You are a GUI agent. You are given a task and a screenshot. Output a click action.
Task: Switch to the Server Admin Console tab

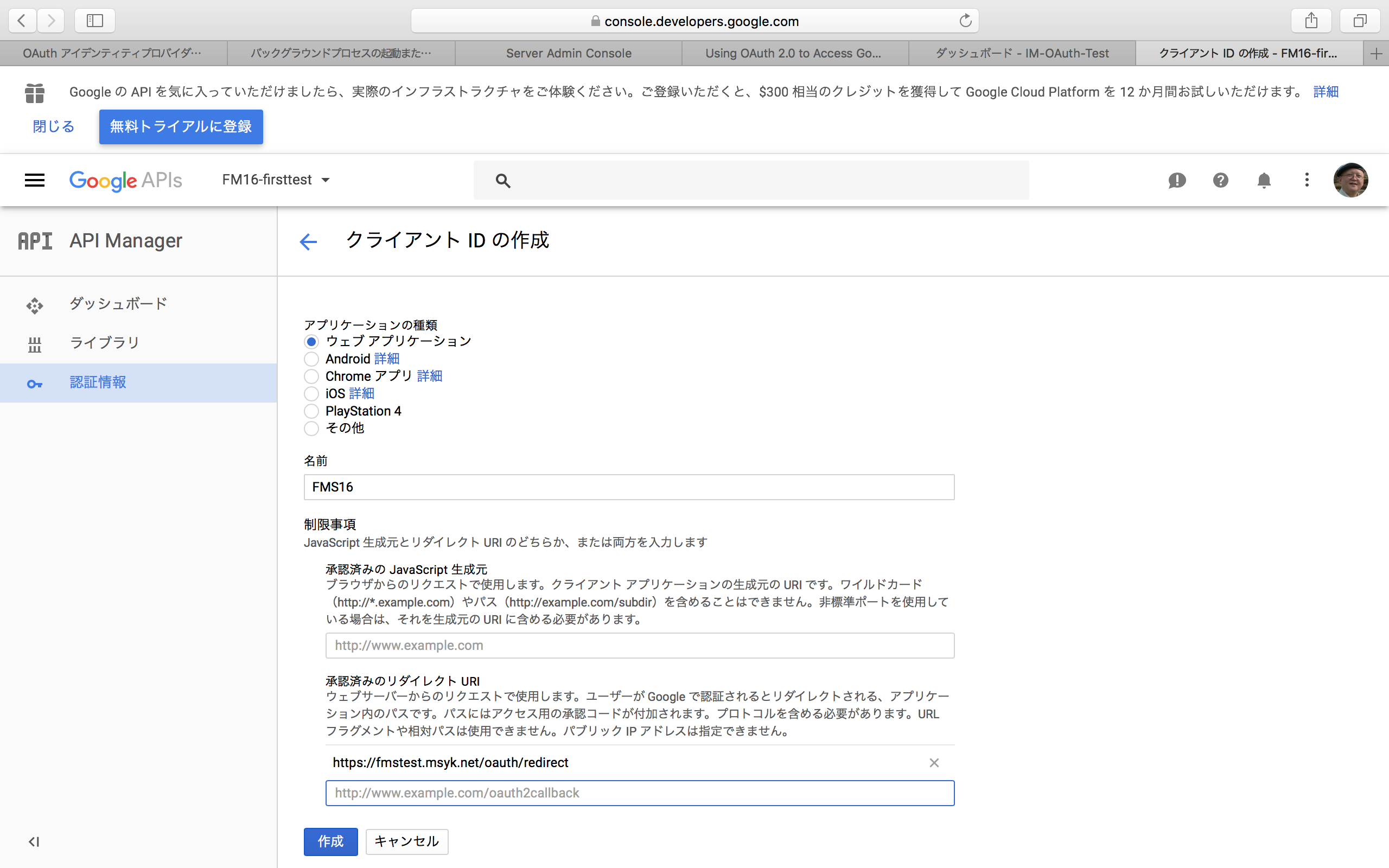tap(568, 53)
